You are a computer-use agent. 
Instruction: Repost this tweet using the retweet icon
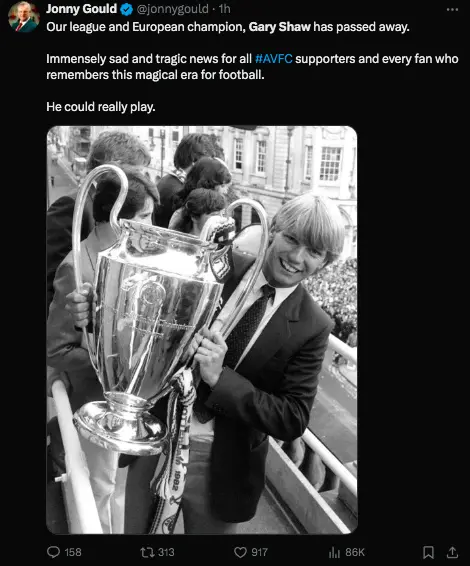coord(147,552)
